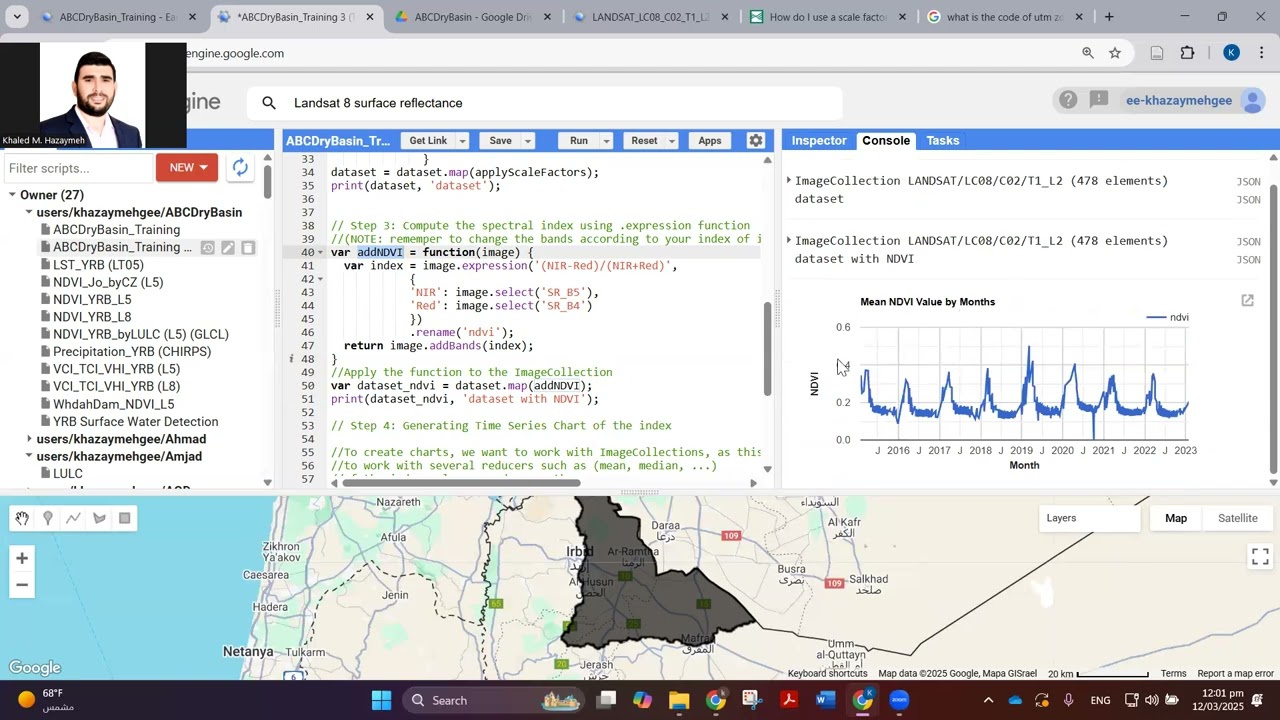Open Adobe Acrobat from the taskbar
The width and height of the screenshot is (1280, 720).
click(789, 700)
